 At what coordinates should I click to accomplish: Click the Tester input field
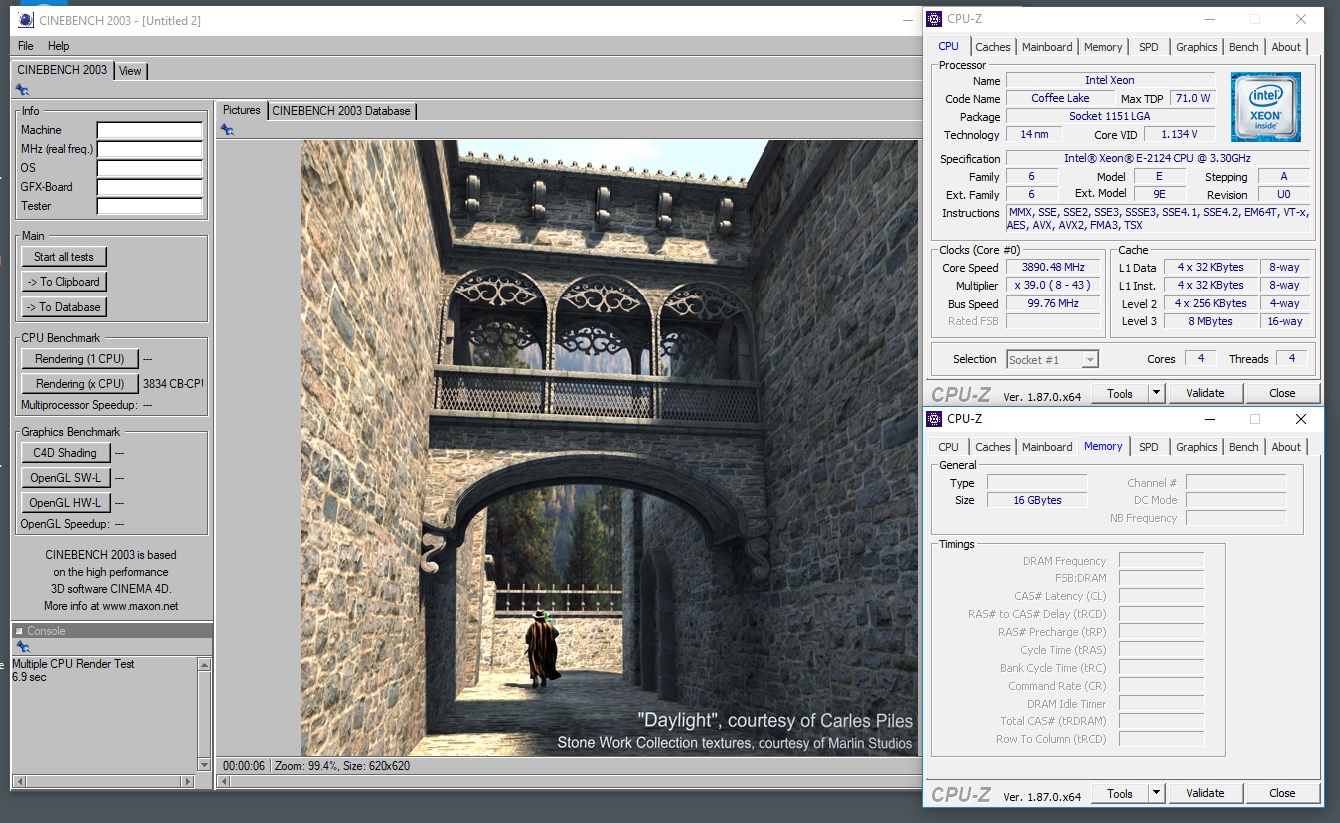click(x=150, y=206)
